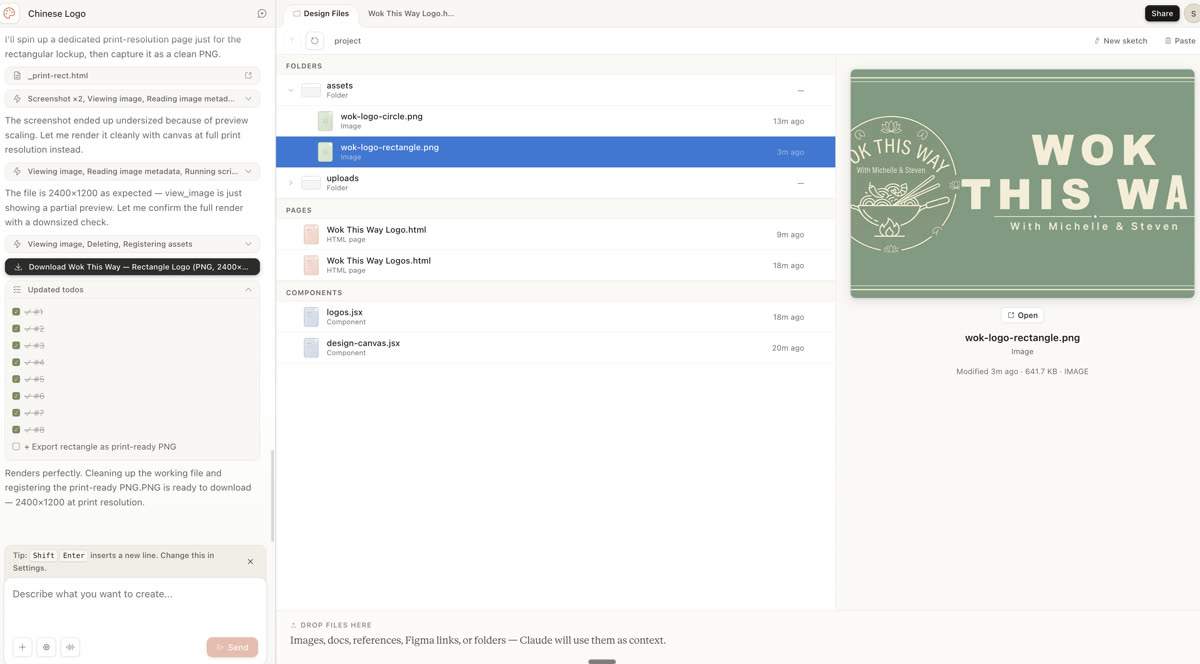
Task: Click the design-canvas.jsx component icon
Action: tap(311, 348)
